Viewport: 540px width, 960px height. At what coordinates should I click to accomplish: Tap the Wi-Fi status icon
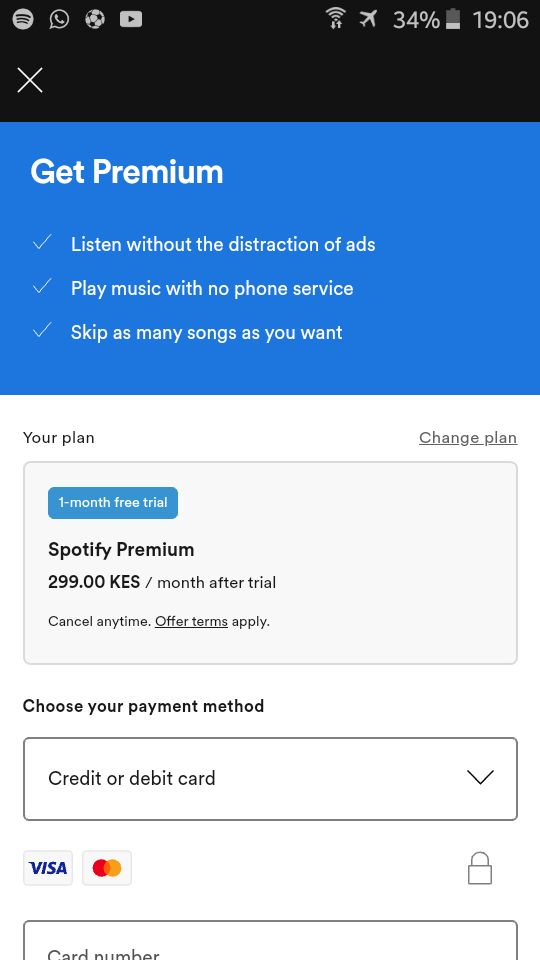(x=335, y=19)
